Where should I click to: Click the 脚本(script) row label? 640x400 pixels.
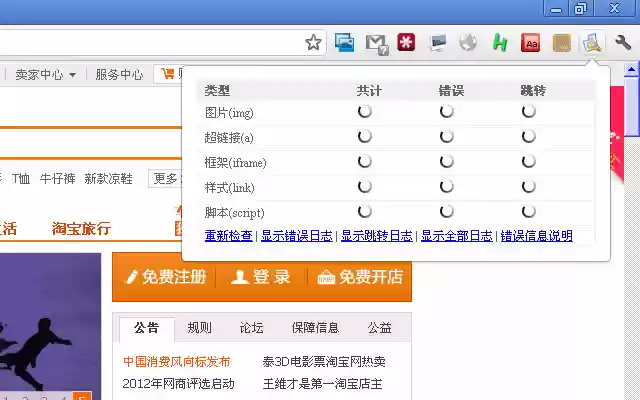tap(234, 213)
